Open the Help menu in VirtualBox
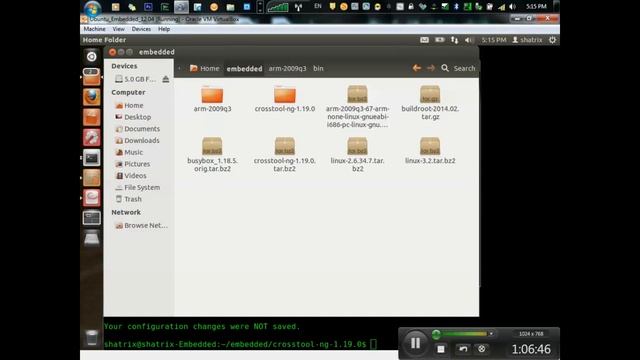The width and height of the screenshot is (640, 360). pyautogui.click(x=164, y=29)
